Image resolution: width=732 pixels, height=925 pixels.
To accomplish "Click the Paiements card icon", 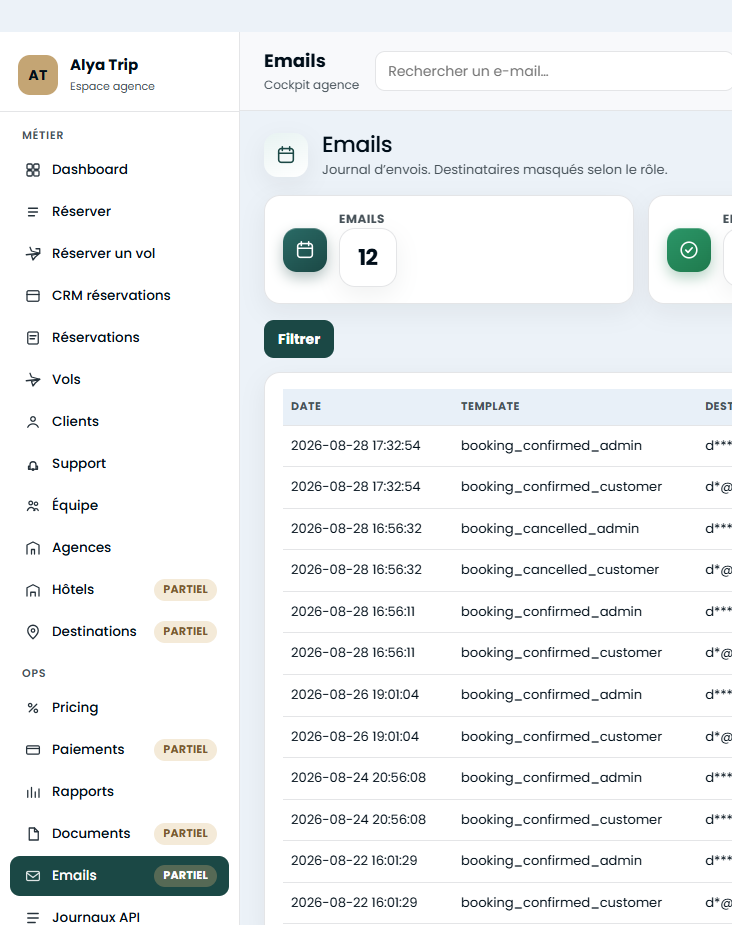I will click(x=33, y=750).
